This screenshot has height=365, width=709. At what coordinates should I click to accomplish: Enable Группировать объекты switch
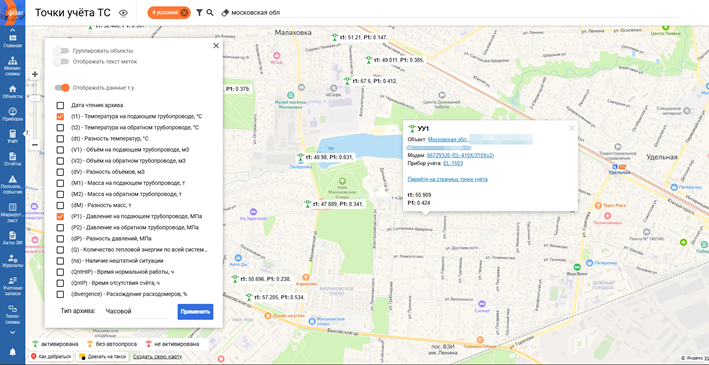(61, 51)
